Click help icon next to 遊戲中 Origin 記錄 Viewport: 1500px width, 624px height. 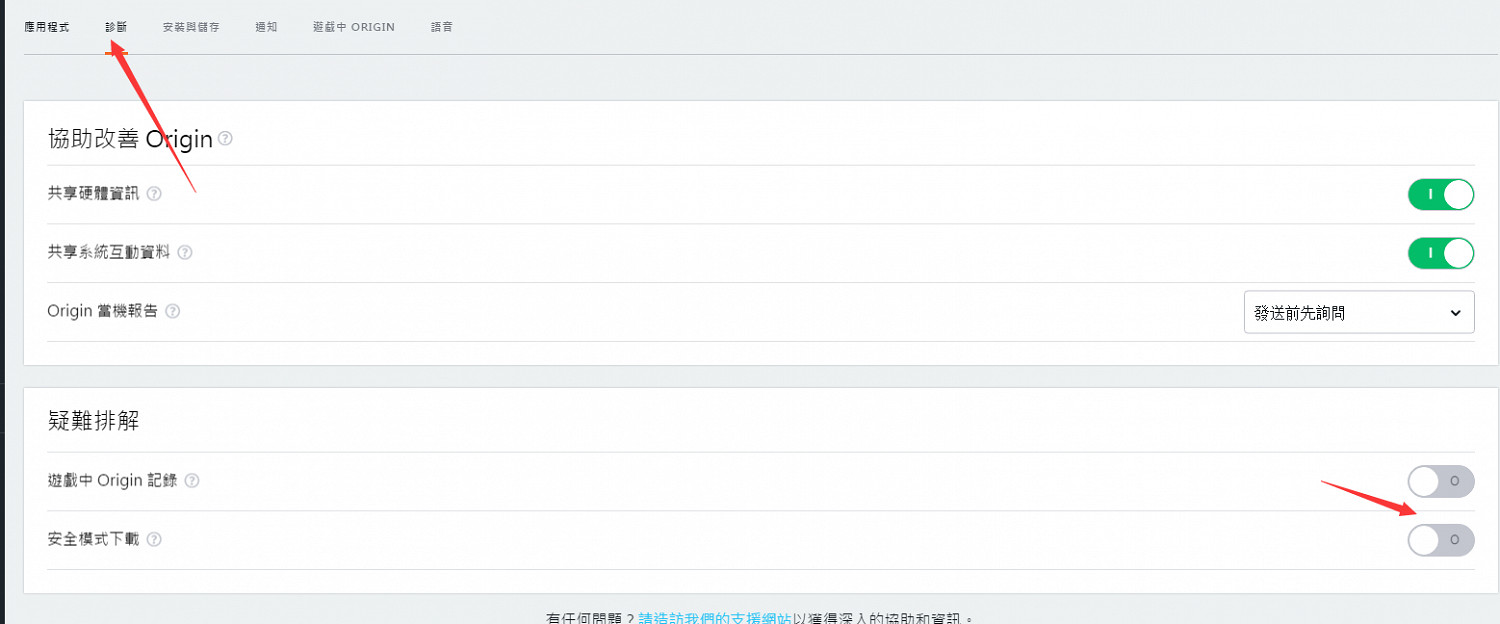click(192, 481)
